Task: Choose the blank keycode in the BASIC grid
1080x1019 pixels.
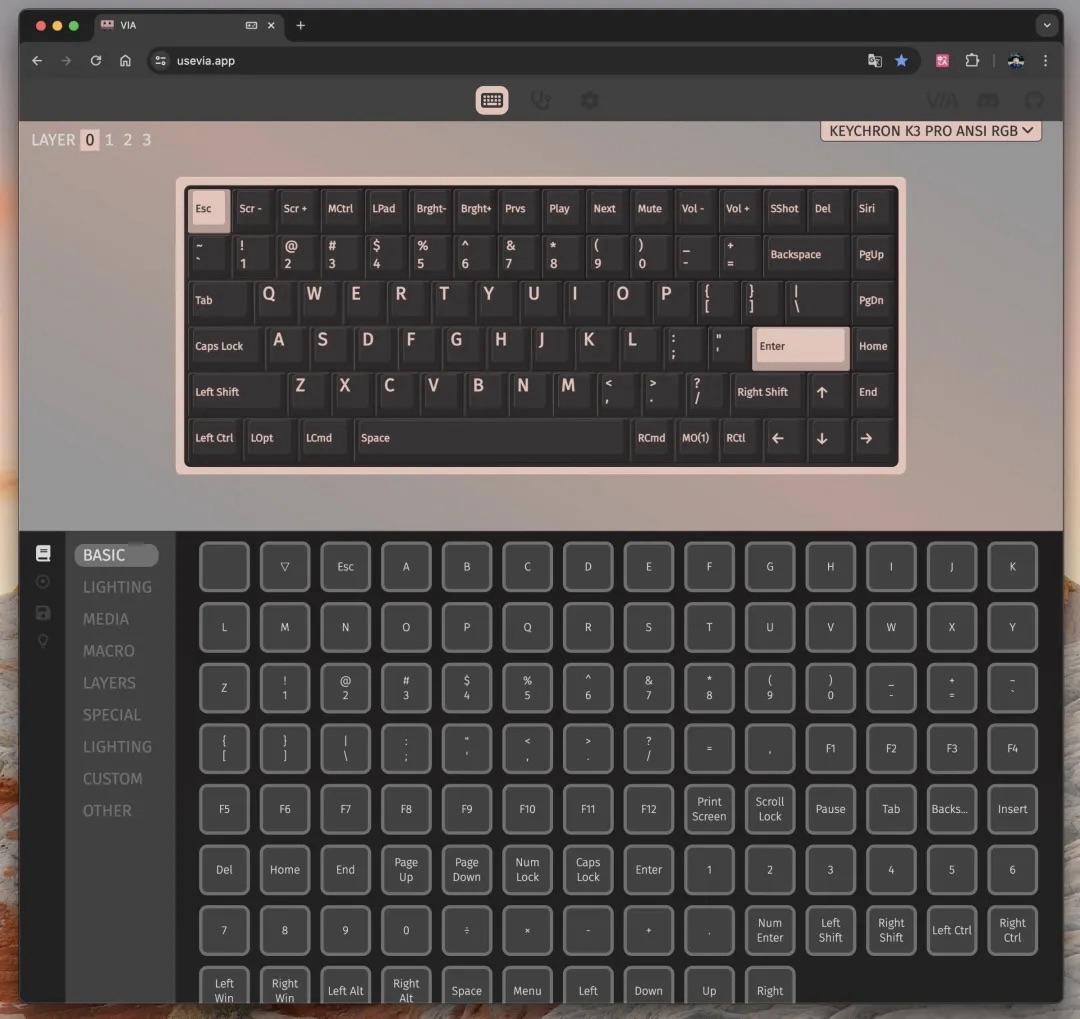Action: 224,567
